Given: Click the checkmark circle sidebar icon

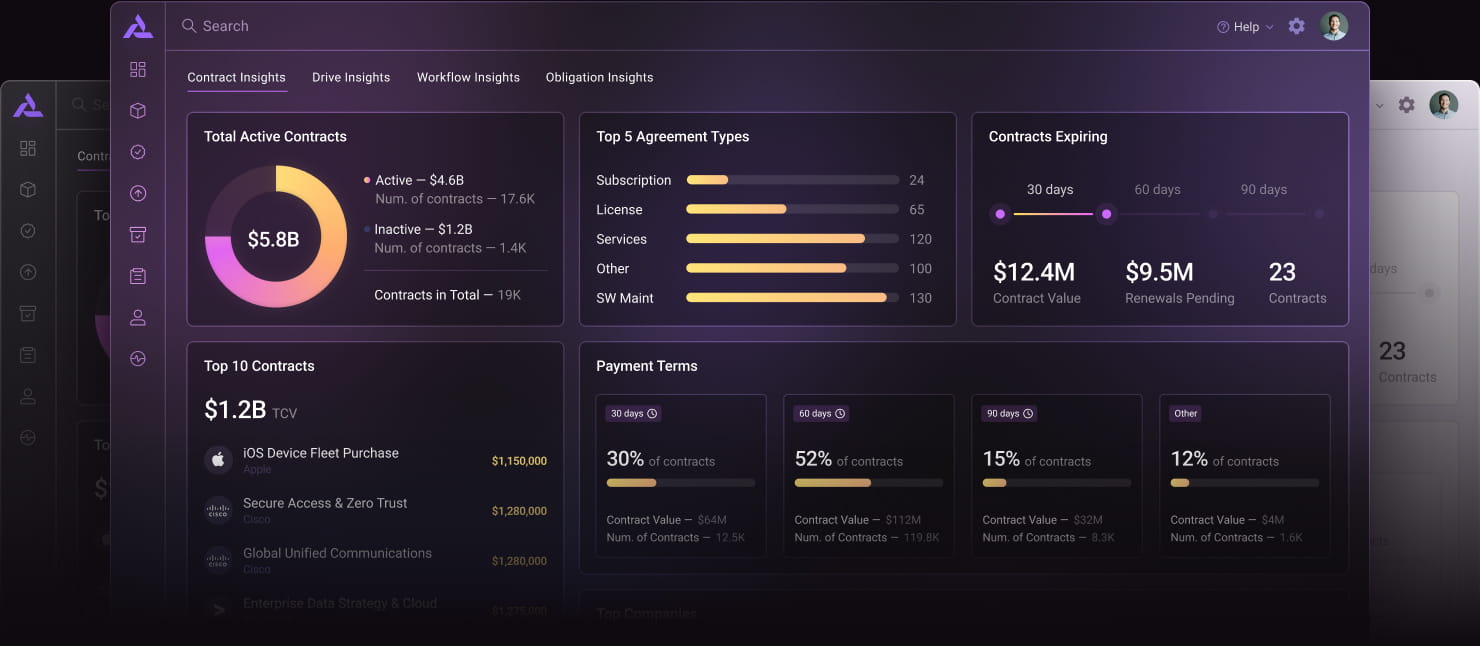Looking at the screenshot, I should (x=138, y=152).
